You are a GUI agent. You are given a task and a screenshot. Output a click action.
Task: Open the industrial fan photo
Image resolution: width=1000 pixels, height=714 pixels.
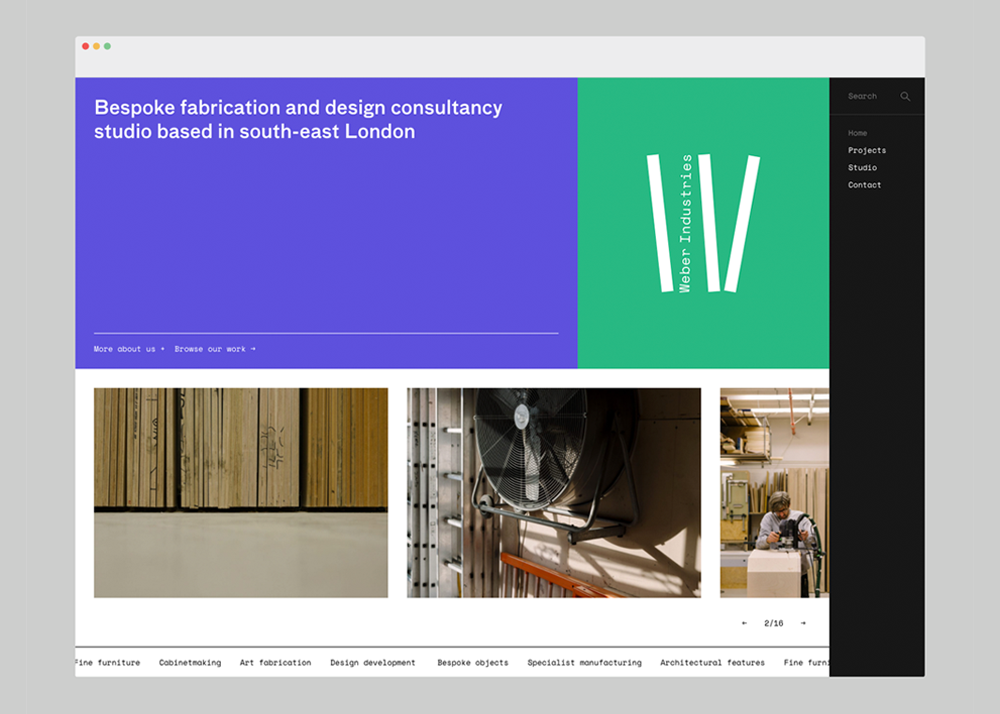pos(553,493)
